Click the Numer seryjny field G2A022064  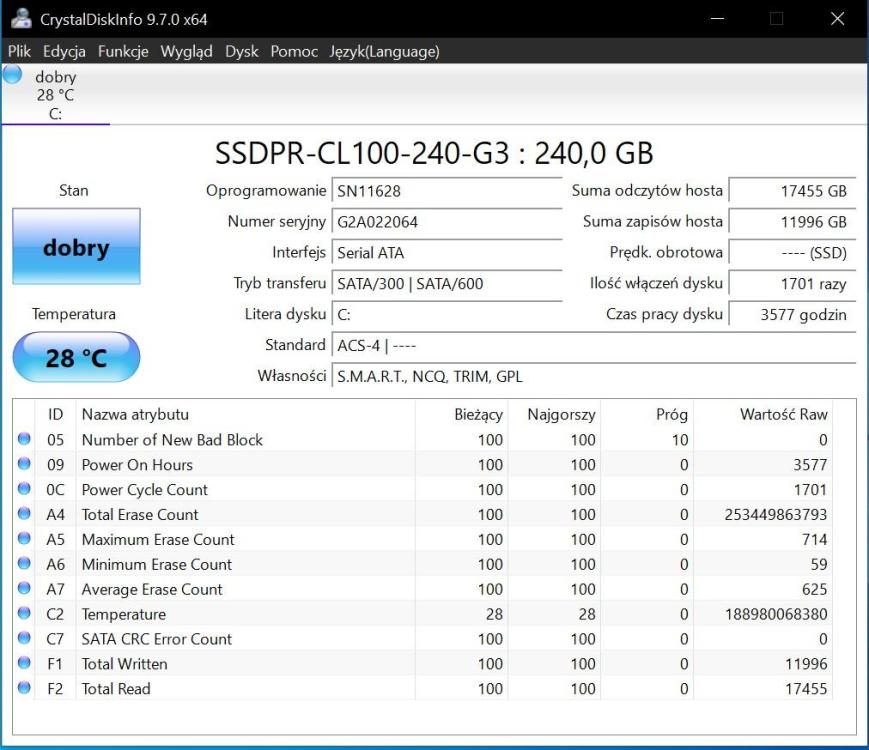tap(446, 222)
